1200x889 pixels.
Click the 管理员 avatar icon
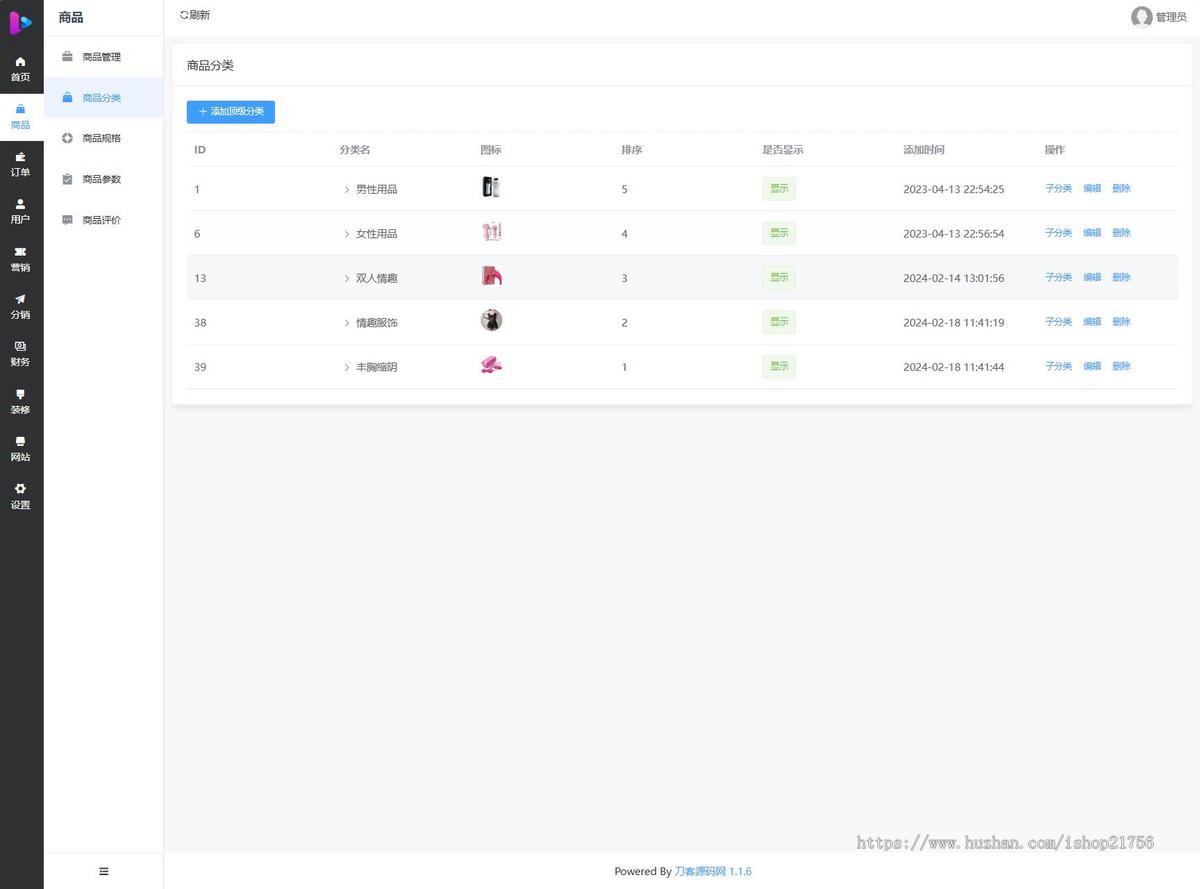coord(1141,17)
